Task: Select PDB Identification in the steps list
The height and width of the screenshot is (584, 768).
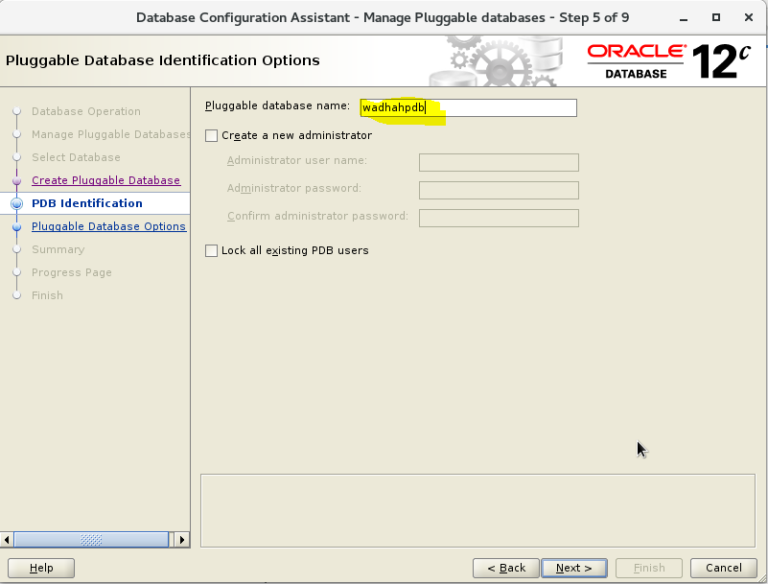Action: (87, 204)
